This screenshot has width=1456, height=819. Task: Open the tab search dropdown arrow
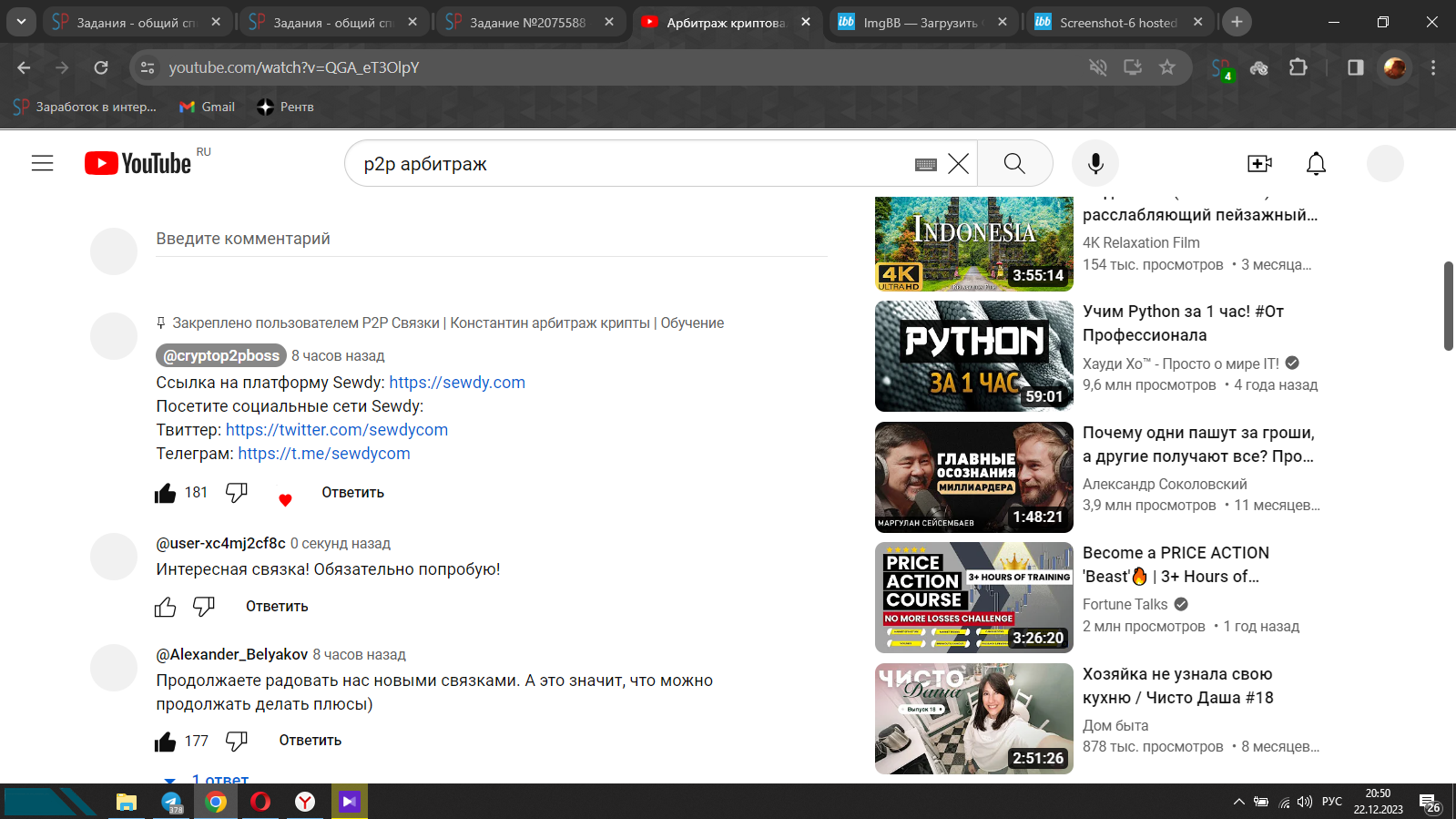(x=21, y=22)
